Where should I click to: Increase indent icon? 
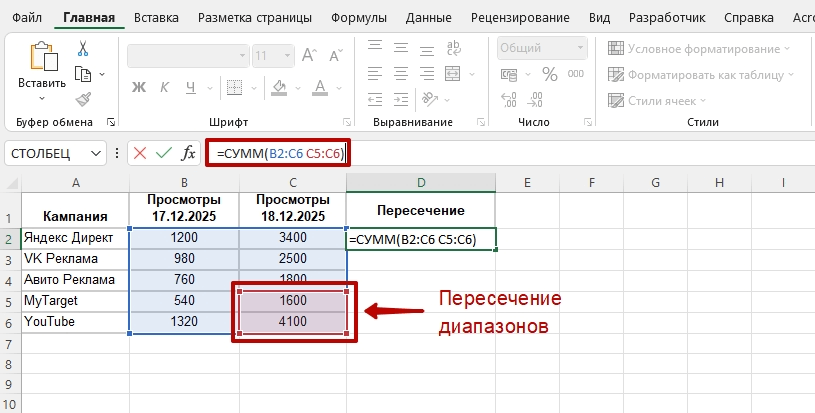pos(401,99)
